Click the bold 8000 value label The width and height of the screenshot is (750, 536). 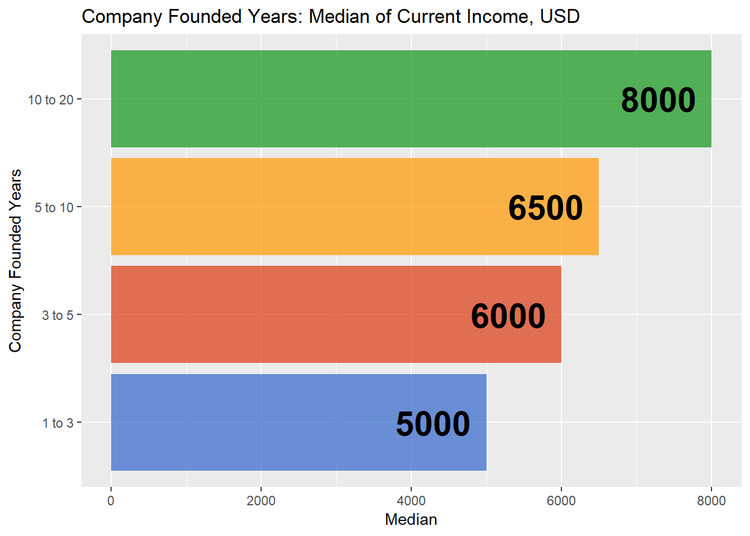[x=657, y=101]
